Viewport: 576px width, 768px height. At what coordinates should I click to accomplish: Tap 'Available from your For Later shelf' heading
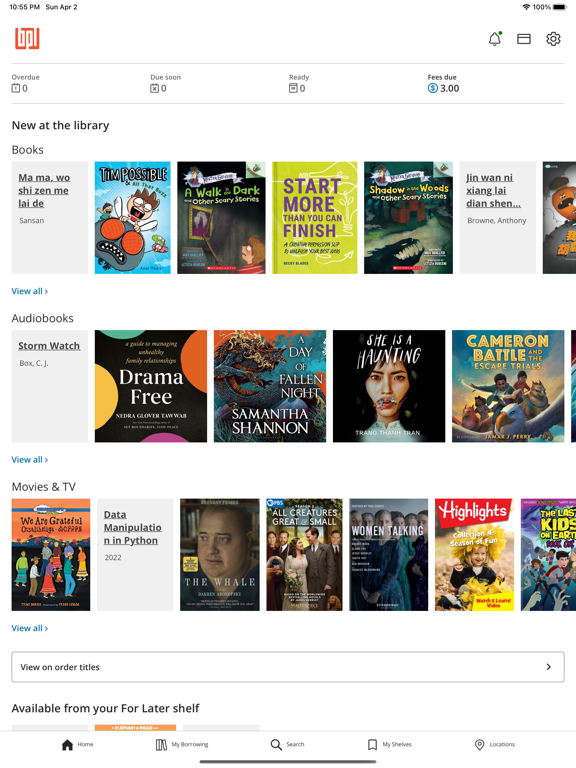pos(105,708)
